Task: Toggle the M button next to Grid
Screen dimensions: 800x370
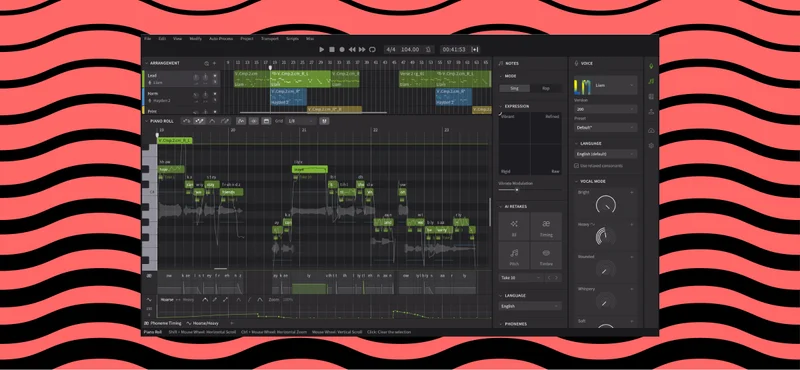Action: coord(324,121)
